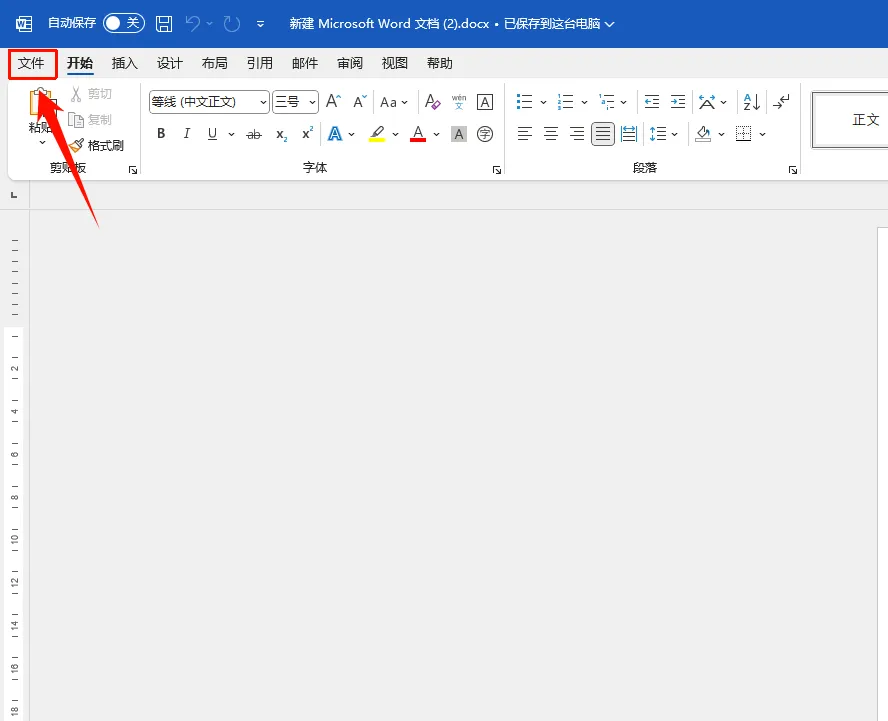Open the 布局 ribbon tab
Image resolution: width=888 pixels, height=721 pixels.
[x=215, y=63]
